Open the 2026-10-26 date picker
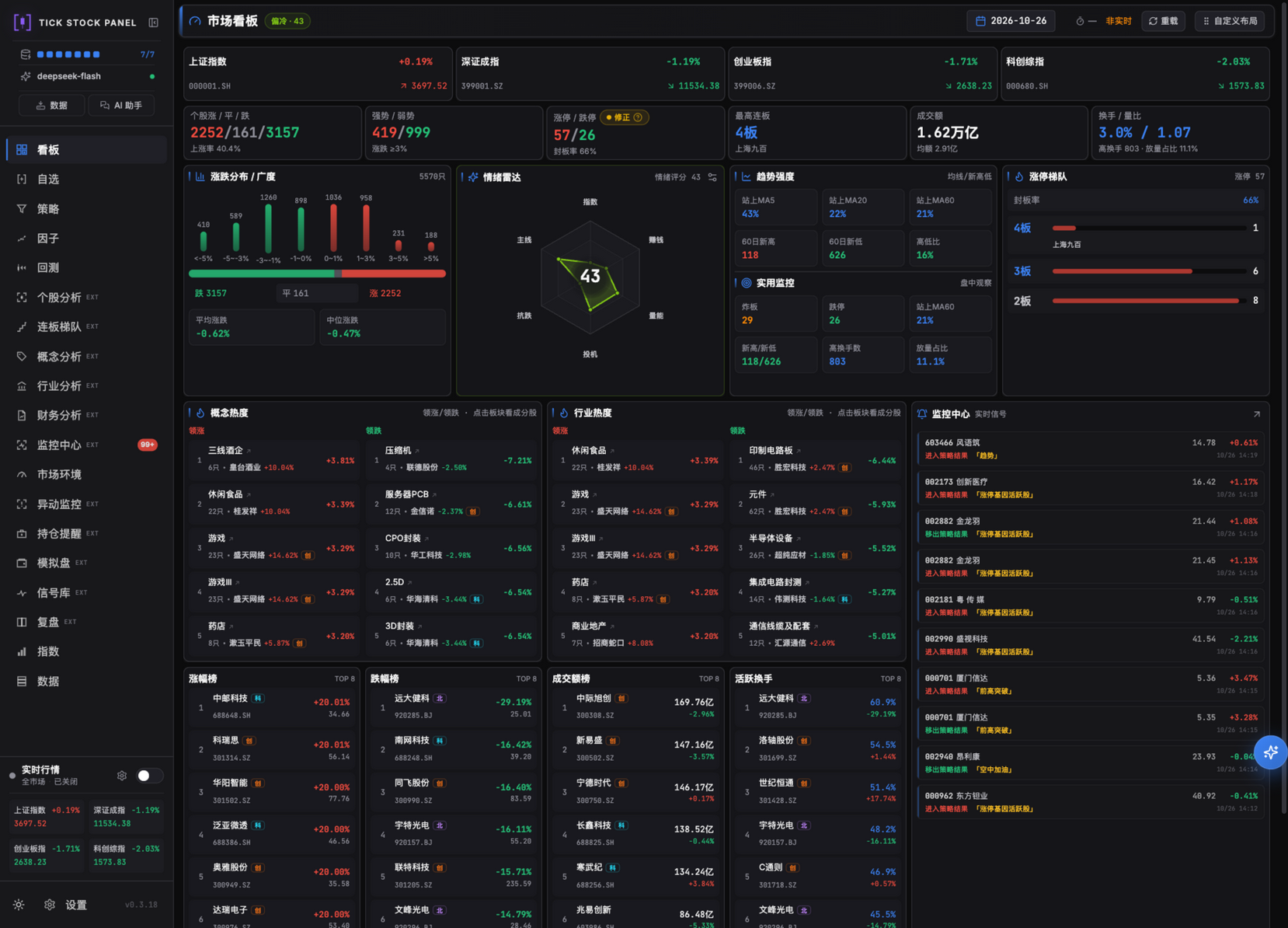Image resolution: width=1288 pixels, height=928 pixels. [1011, 21]
